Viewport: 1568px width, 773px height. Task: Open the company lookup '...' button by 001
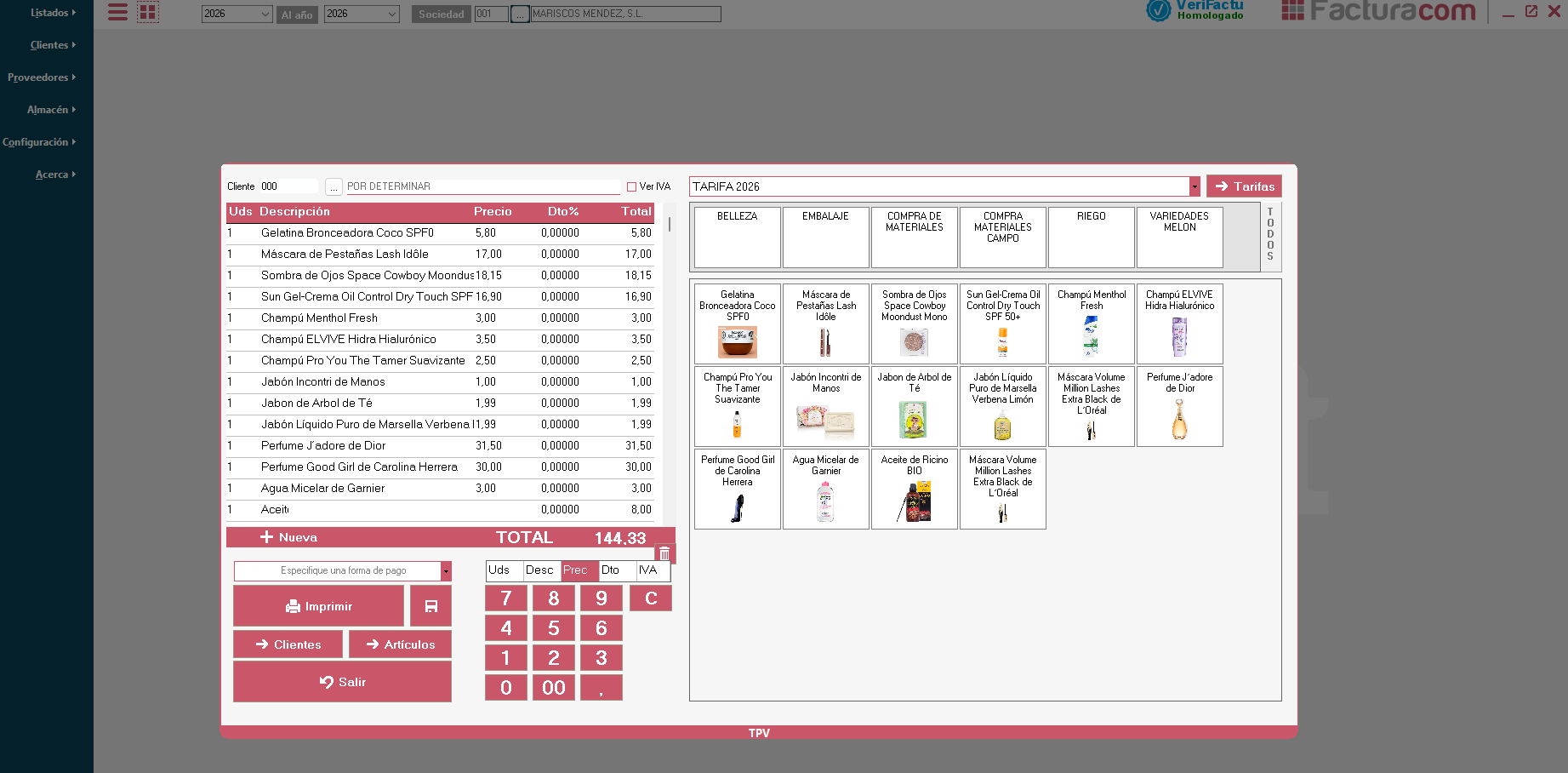[520, 14]
